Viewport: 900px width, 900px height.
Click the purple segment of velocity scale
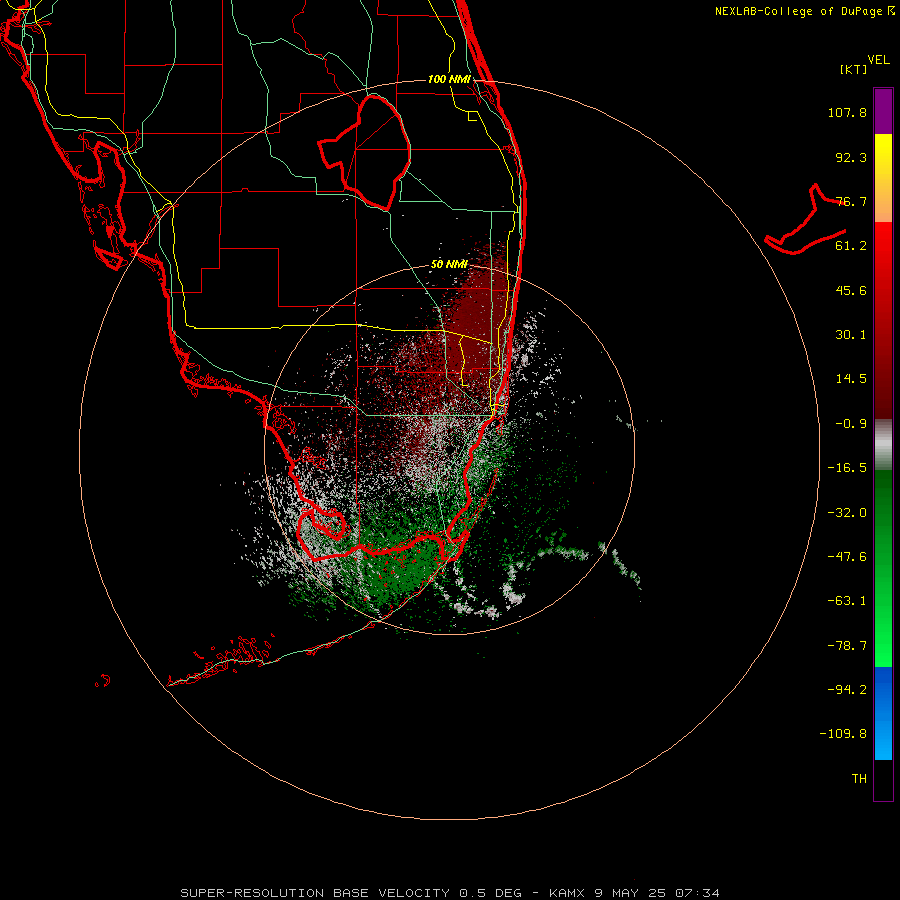[883, 111]
